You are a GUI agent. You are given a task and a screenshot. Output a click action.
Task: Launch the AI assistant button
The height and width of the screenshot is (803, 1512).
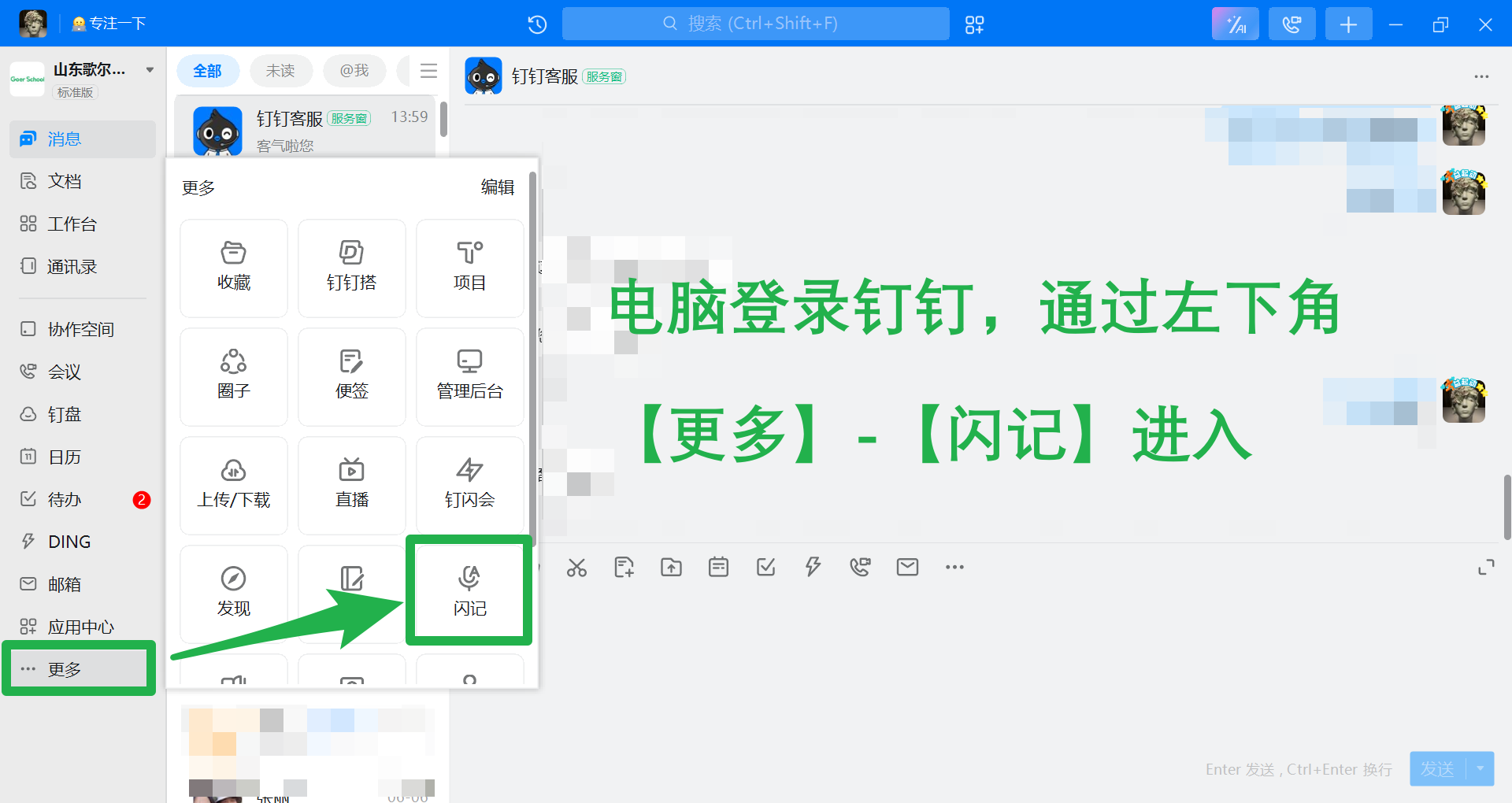[1235, 24]
